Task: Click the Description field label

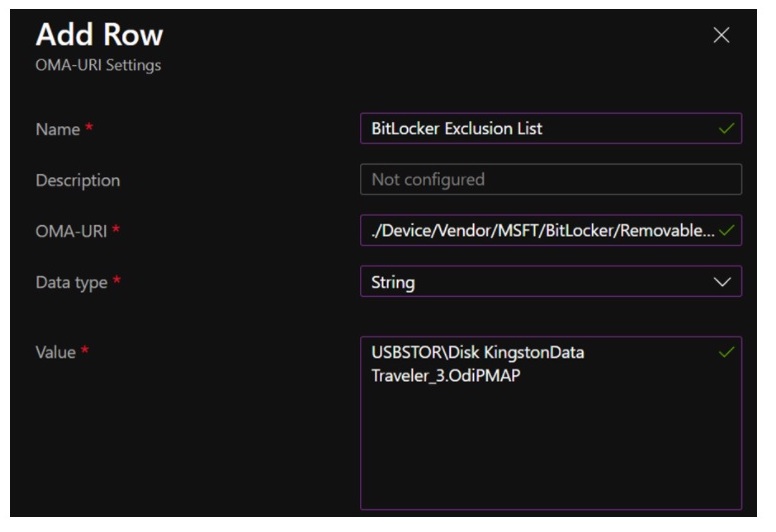Action: click(78, 181)
